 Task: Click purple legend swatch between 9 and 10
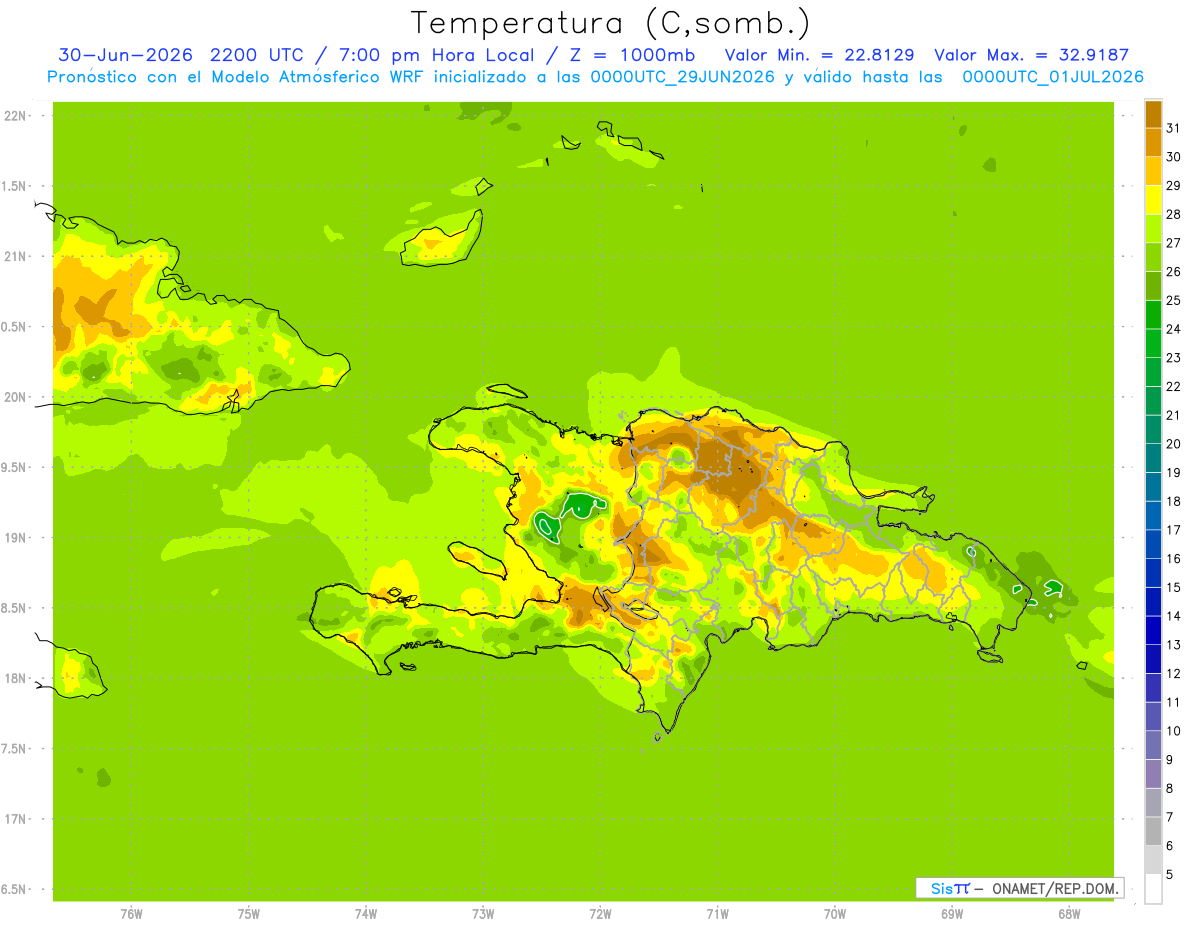click(x=1153, y=745)
